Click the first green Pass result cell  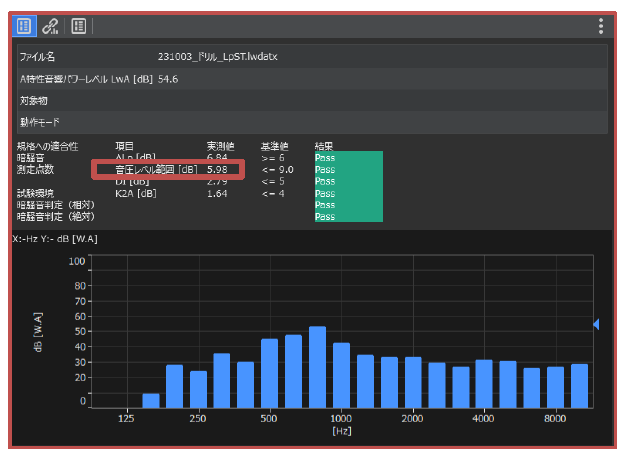point(347,157)
